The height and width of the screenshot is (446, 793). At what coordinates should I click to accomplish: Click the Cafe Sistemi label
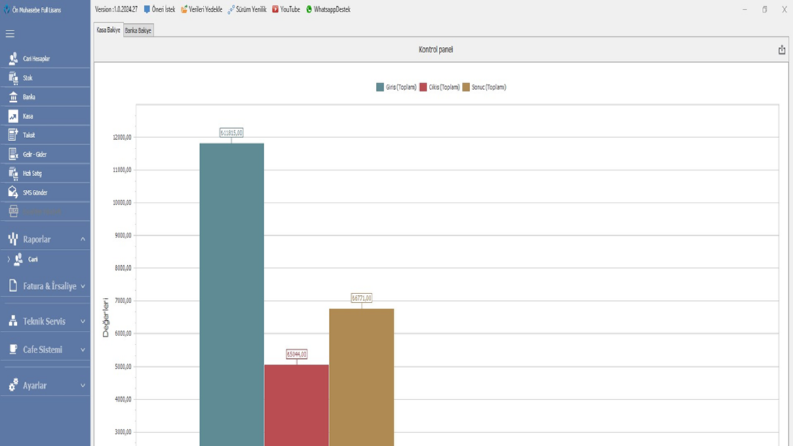pyautogui.click(x=42, y=349)
